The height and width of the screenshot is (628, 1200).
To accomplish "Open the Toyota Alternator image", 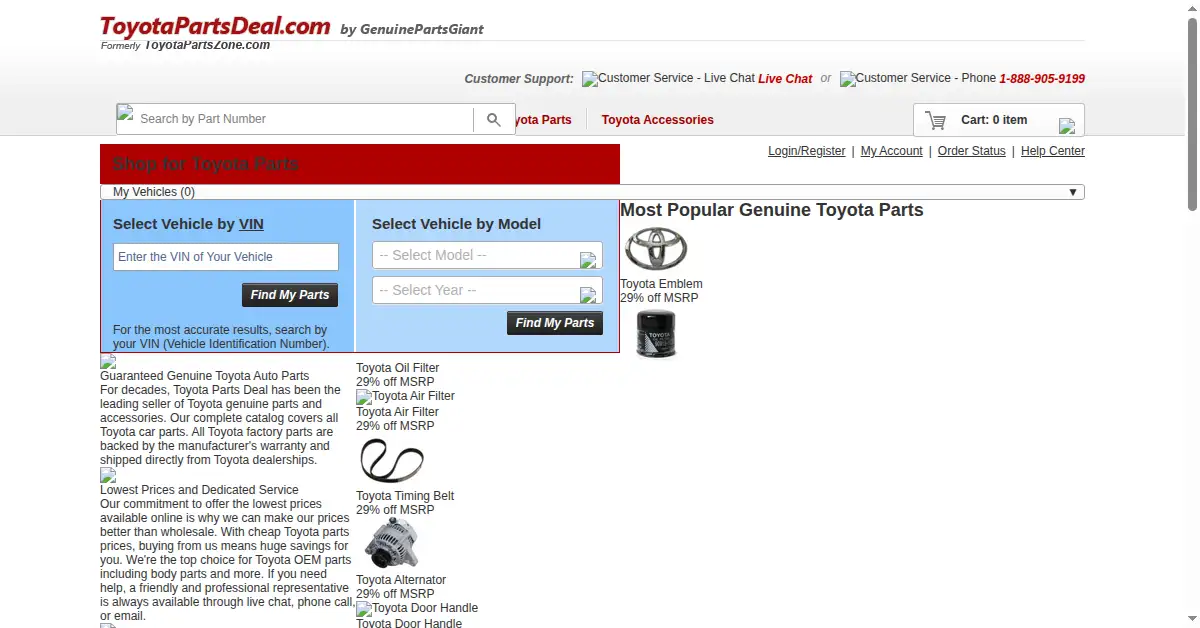I will [392, 544].
